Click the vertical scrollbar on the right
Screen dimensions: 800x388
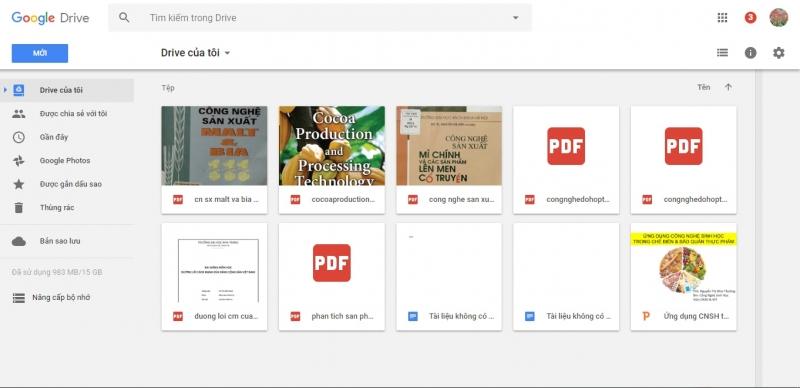[x=758, y=228]
